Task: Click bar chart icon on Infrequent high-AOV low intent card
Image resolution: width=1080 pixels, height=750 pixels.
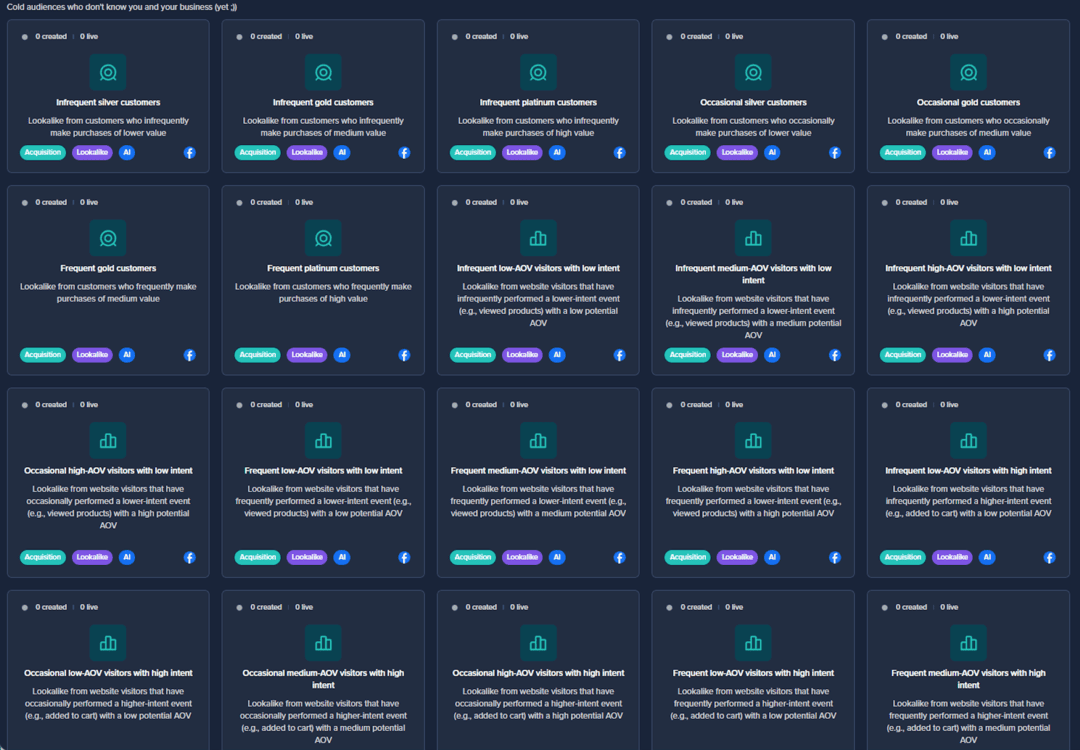Action: [968, 238]
